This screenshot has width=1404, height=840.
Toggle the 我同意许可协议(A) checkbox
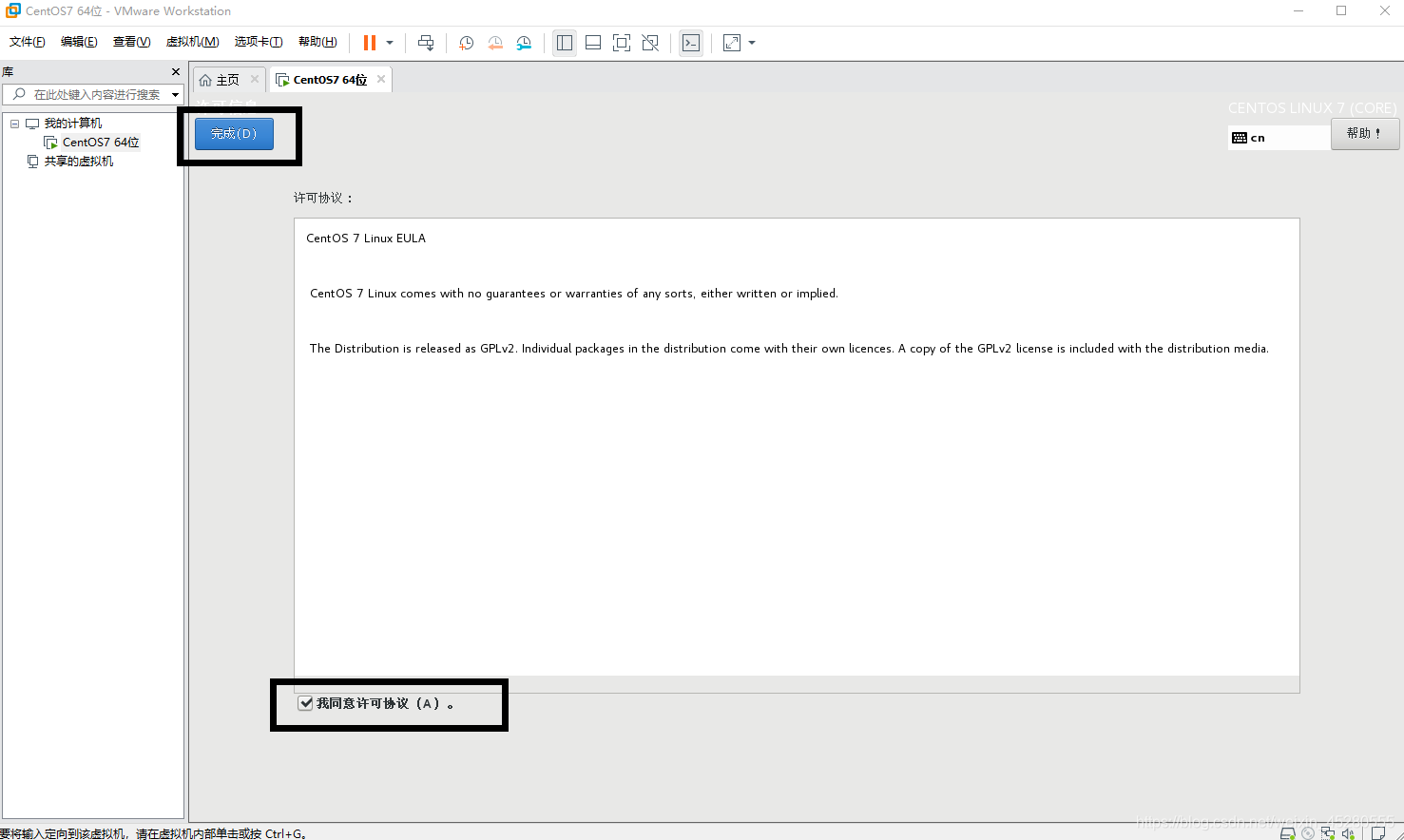click(x=305, y=703)
